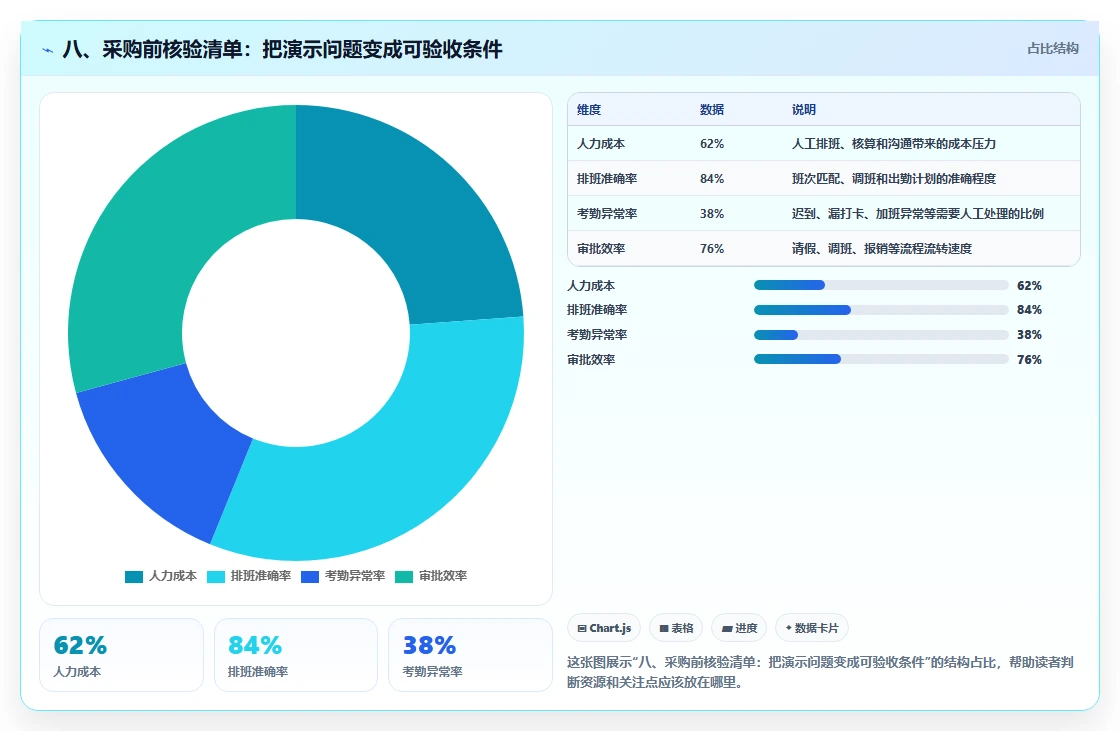Click the 数据卡片 tag diamond icon

(789, 628)
